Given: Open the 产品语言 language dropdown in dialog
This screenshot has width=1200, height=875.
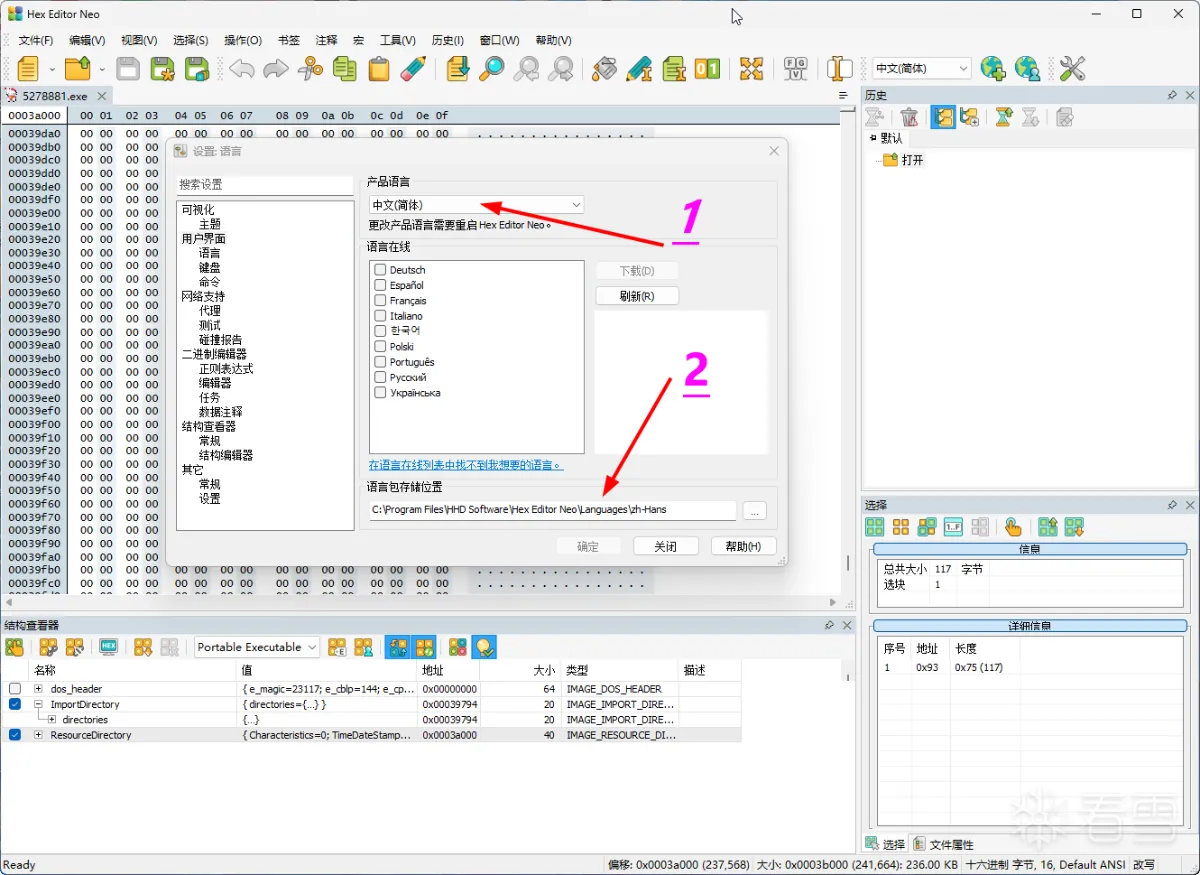Looking at the screenshot, I should [476, 205].
